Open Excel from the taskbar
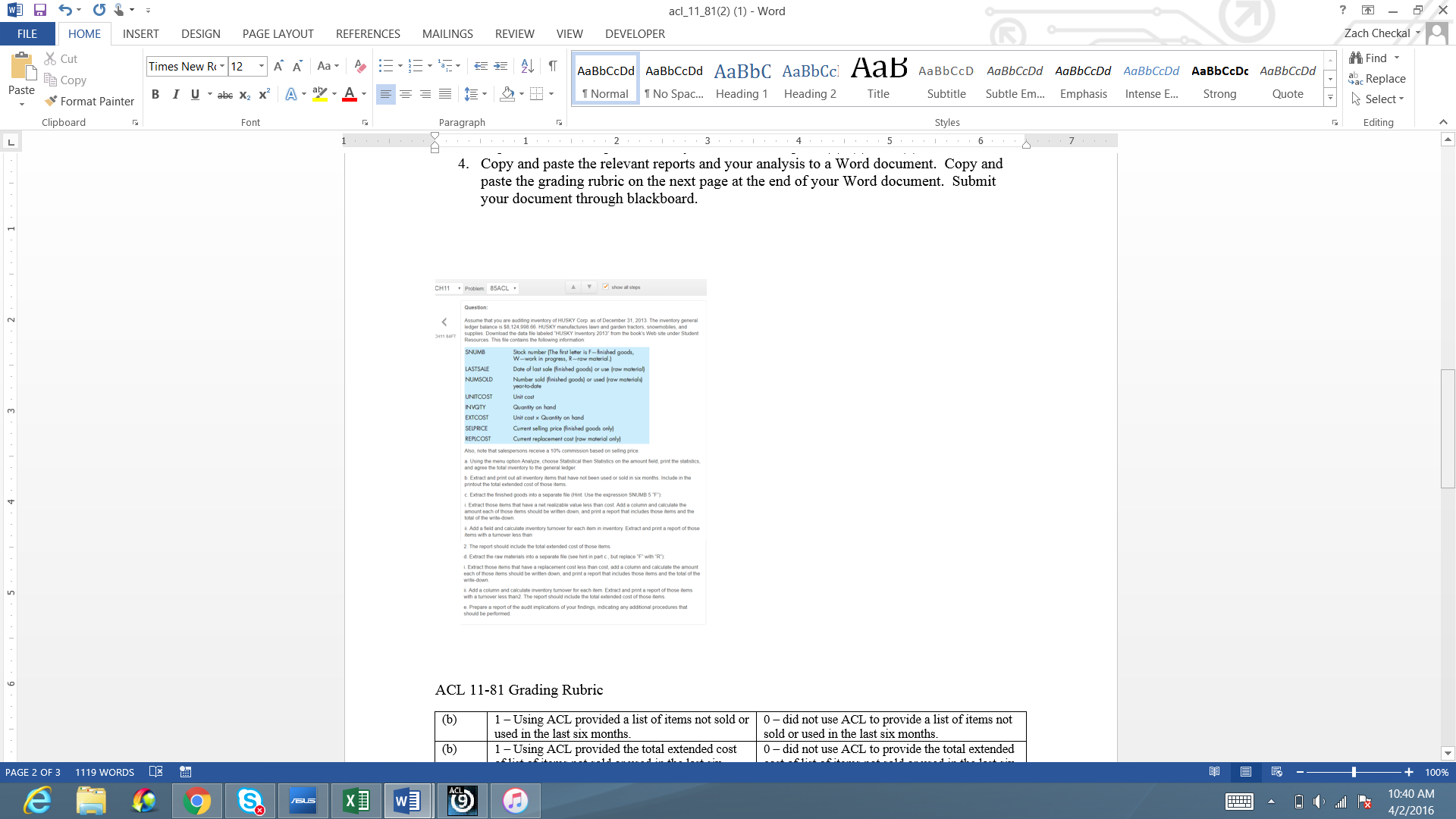Screen dimensions: 1456x819 click(x=356, y=800)
